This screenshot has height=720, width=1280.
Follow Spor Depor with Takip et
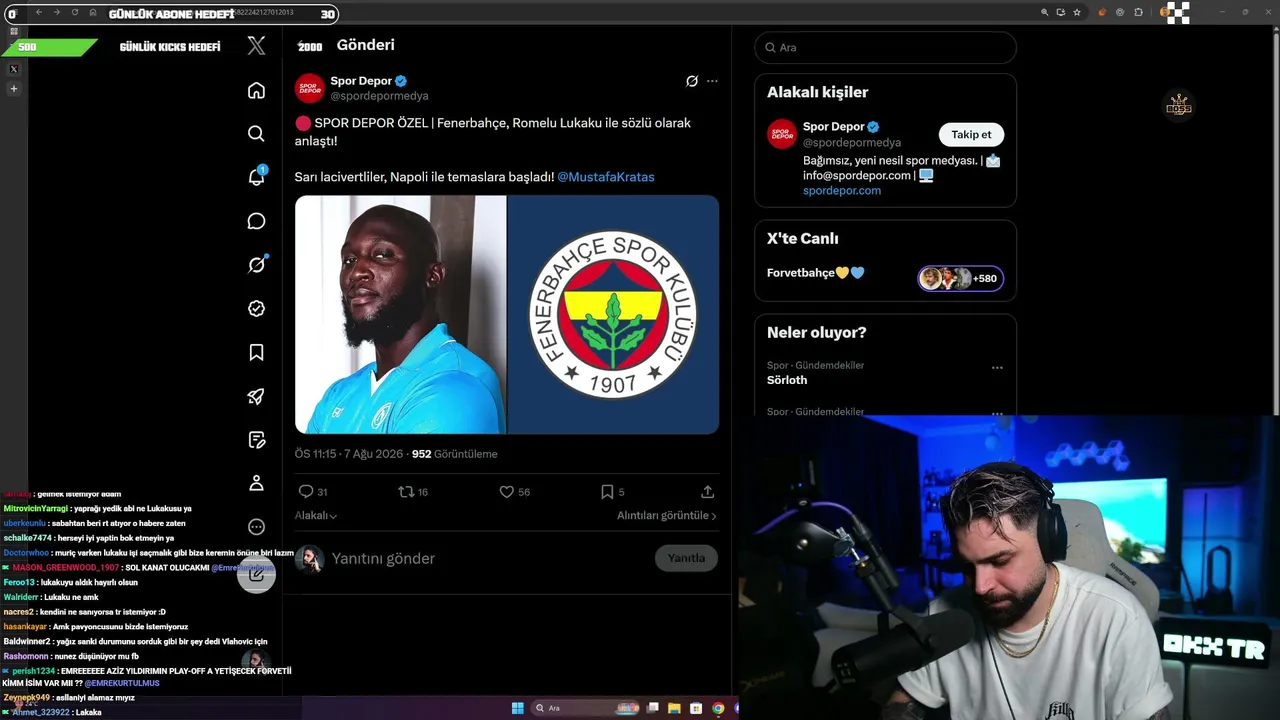(x=971, y=134)
